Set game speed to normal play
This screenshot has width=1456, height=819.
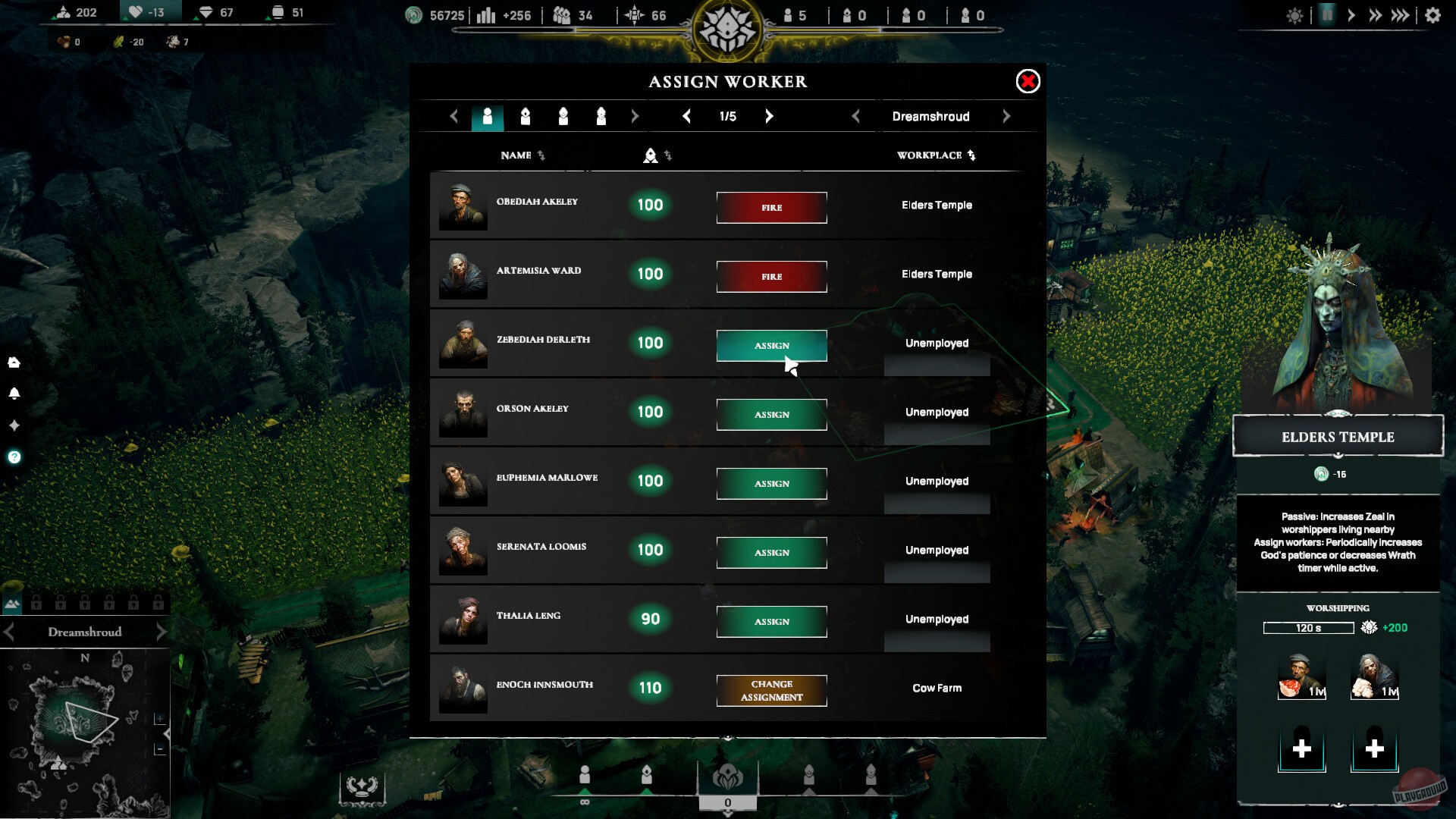coord(1351,15)
